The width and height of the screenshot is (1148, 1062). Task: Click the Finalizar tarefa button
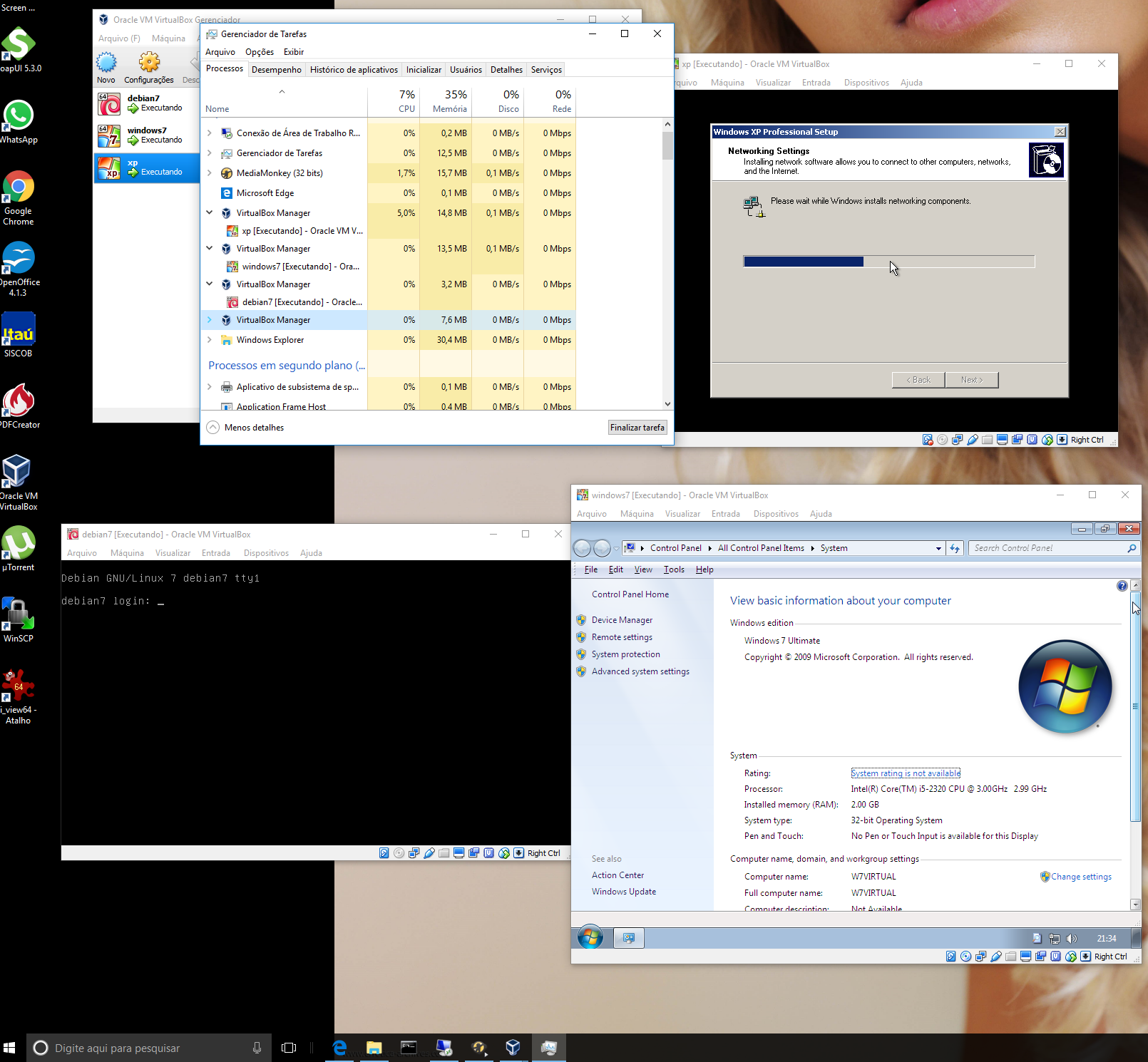click(637, 428)
